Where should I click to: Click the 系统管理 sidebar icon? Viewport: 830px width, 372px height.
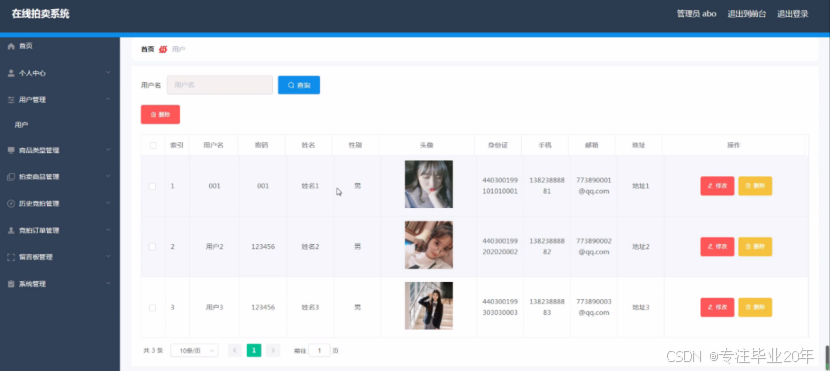click(11, 284)
